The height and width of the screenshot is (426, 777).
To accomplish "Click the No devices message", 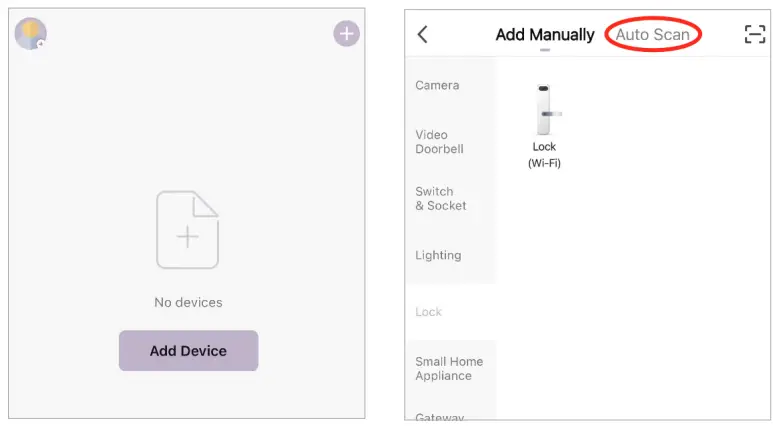I will [x=188, y=302].
